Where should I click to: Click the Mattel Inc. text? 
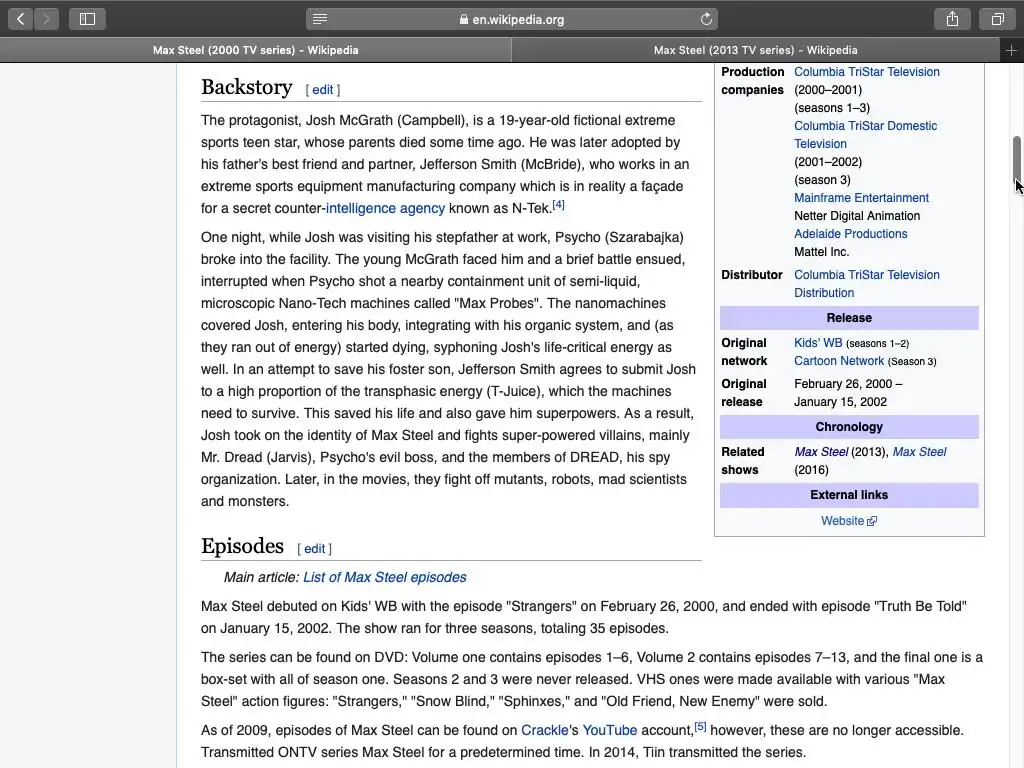[x=822, y=252]
